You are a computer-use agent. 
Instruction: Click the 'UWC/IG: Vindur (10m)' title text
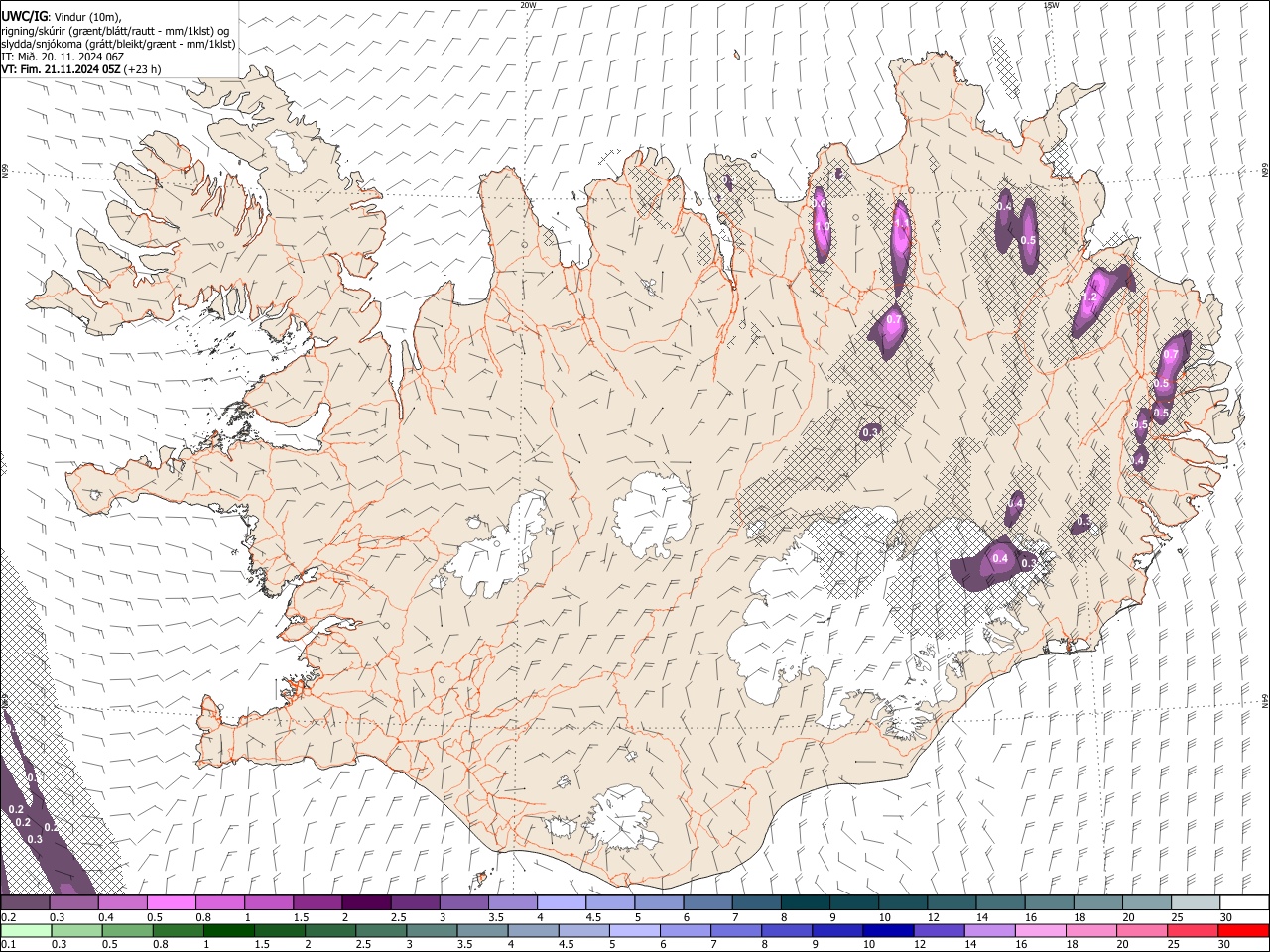click(x=61, y=17)
